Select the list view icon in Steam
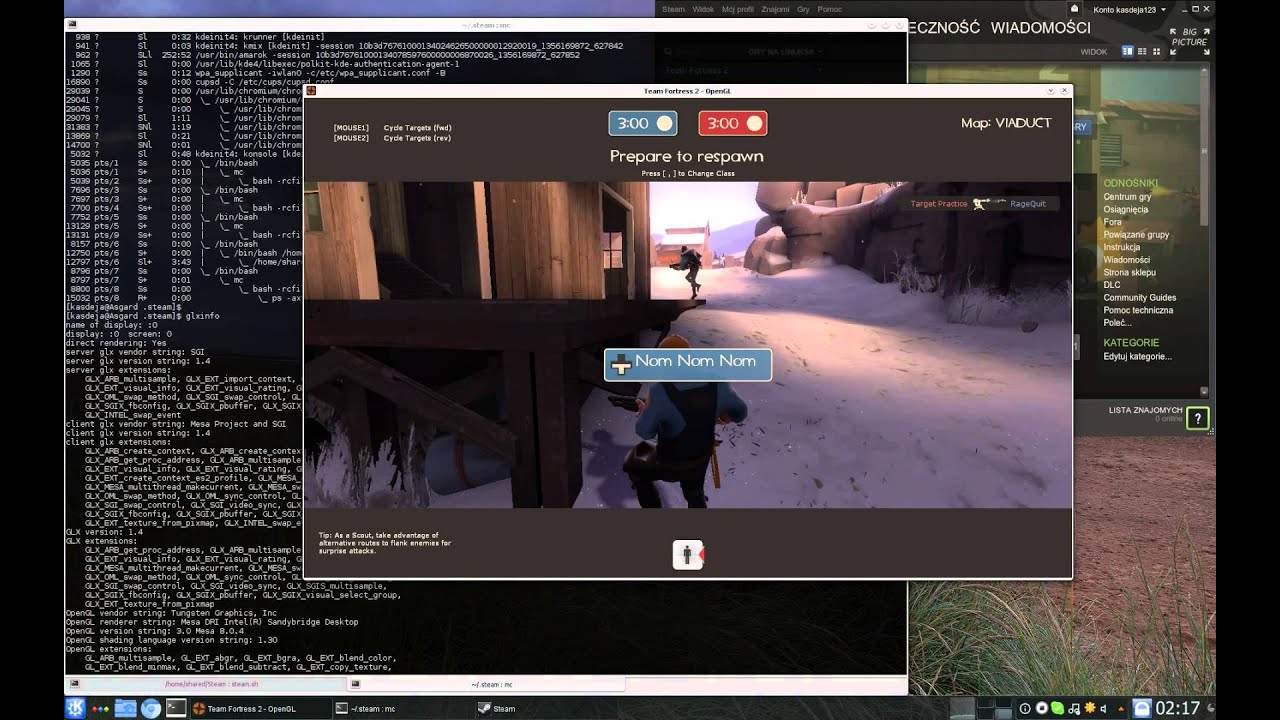Viewport: 1280px width, 720px height. click(1142, 51)
